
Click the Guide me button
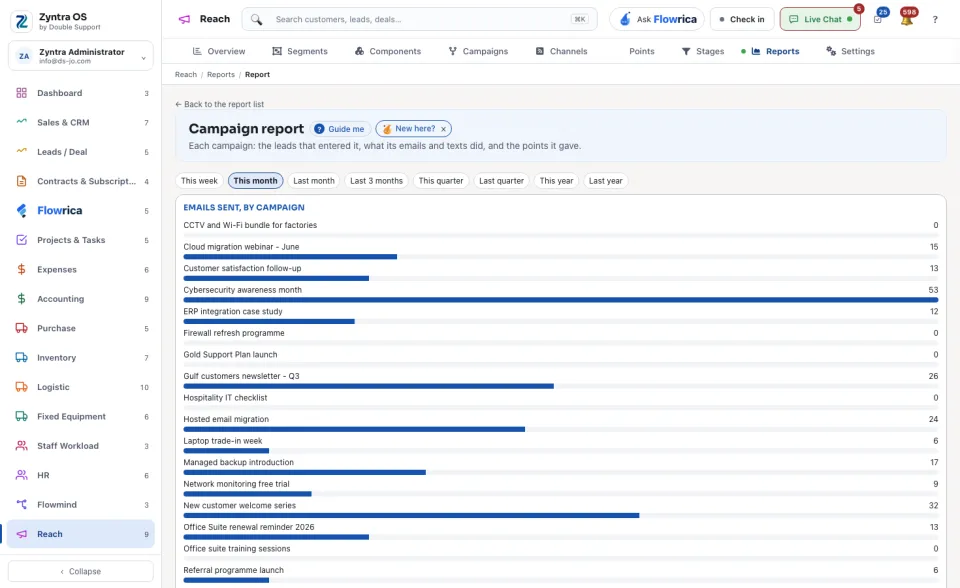(340, 129)
